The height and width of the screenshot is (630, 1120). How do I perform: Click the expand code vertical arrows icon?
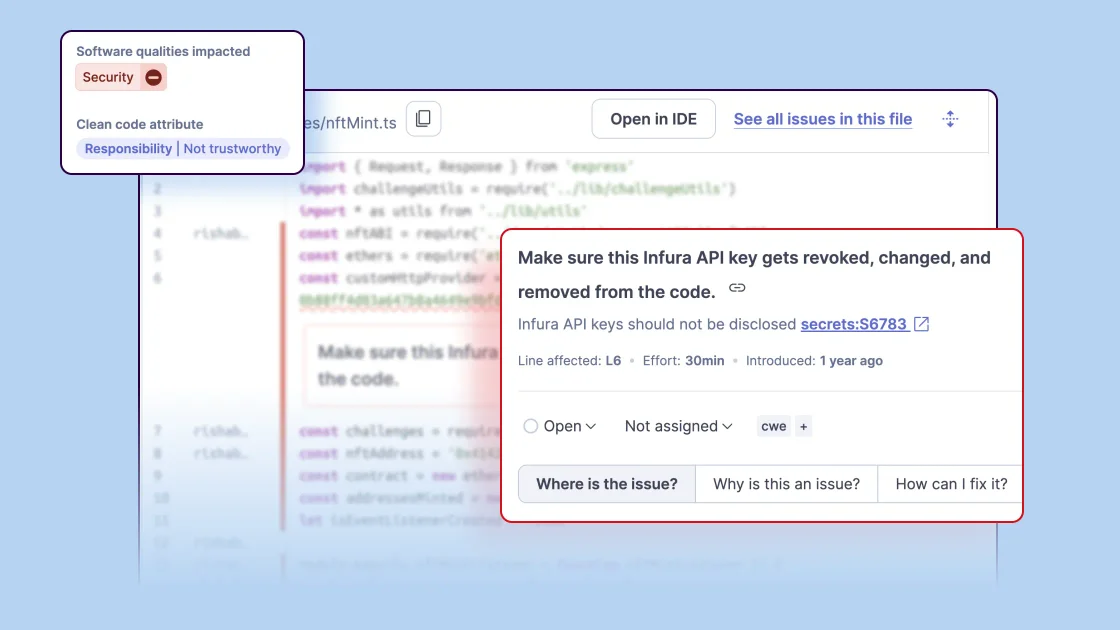coord(950,119)
